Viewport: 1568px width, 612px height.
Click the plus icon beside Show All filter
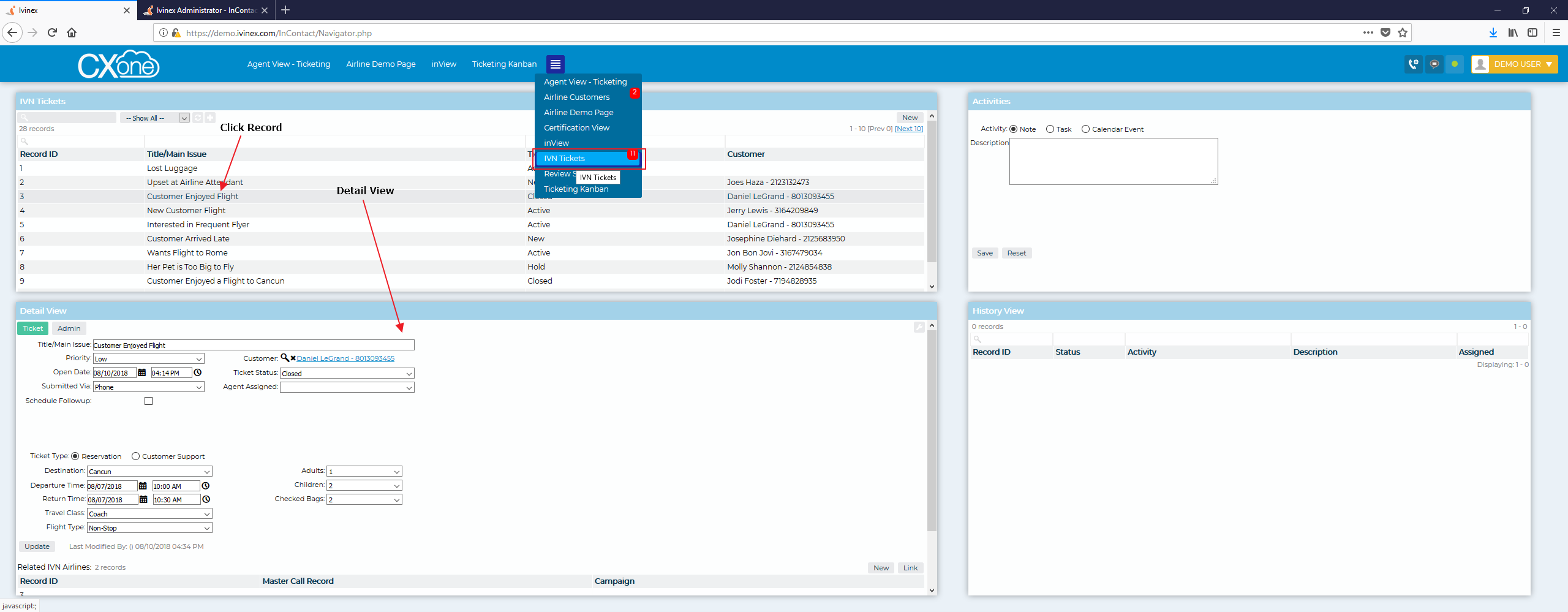210,118
